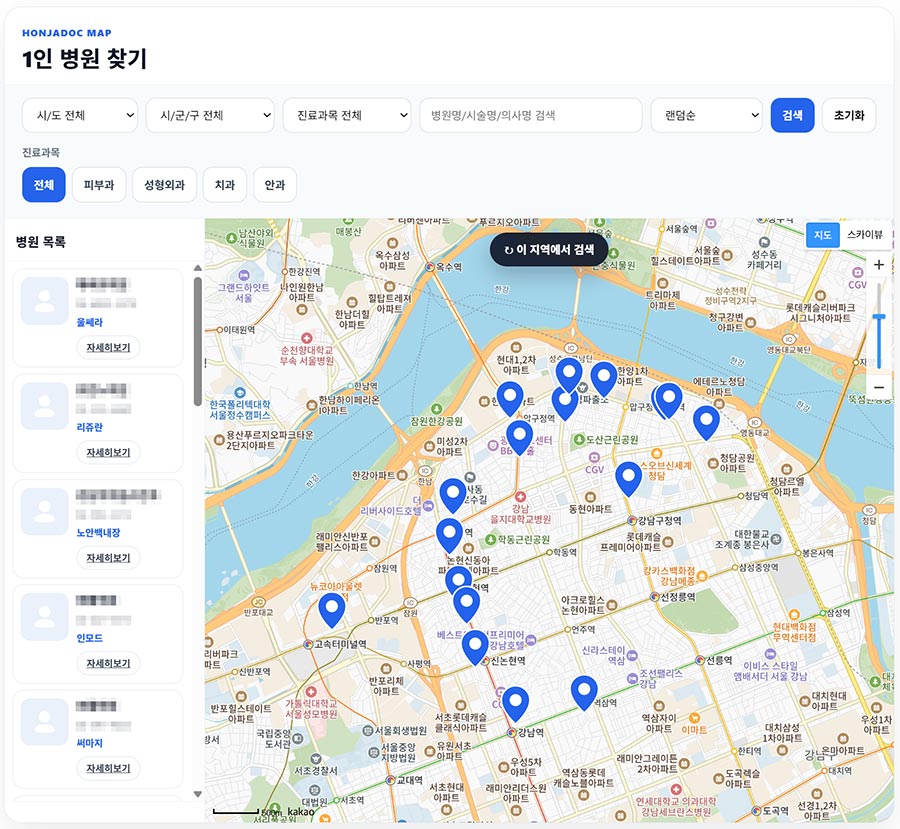This screenshot has height=829, width=900.
Task: Click the blue 검색 button
Action: [x=792, y=115]
